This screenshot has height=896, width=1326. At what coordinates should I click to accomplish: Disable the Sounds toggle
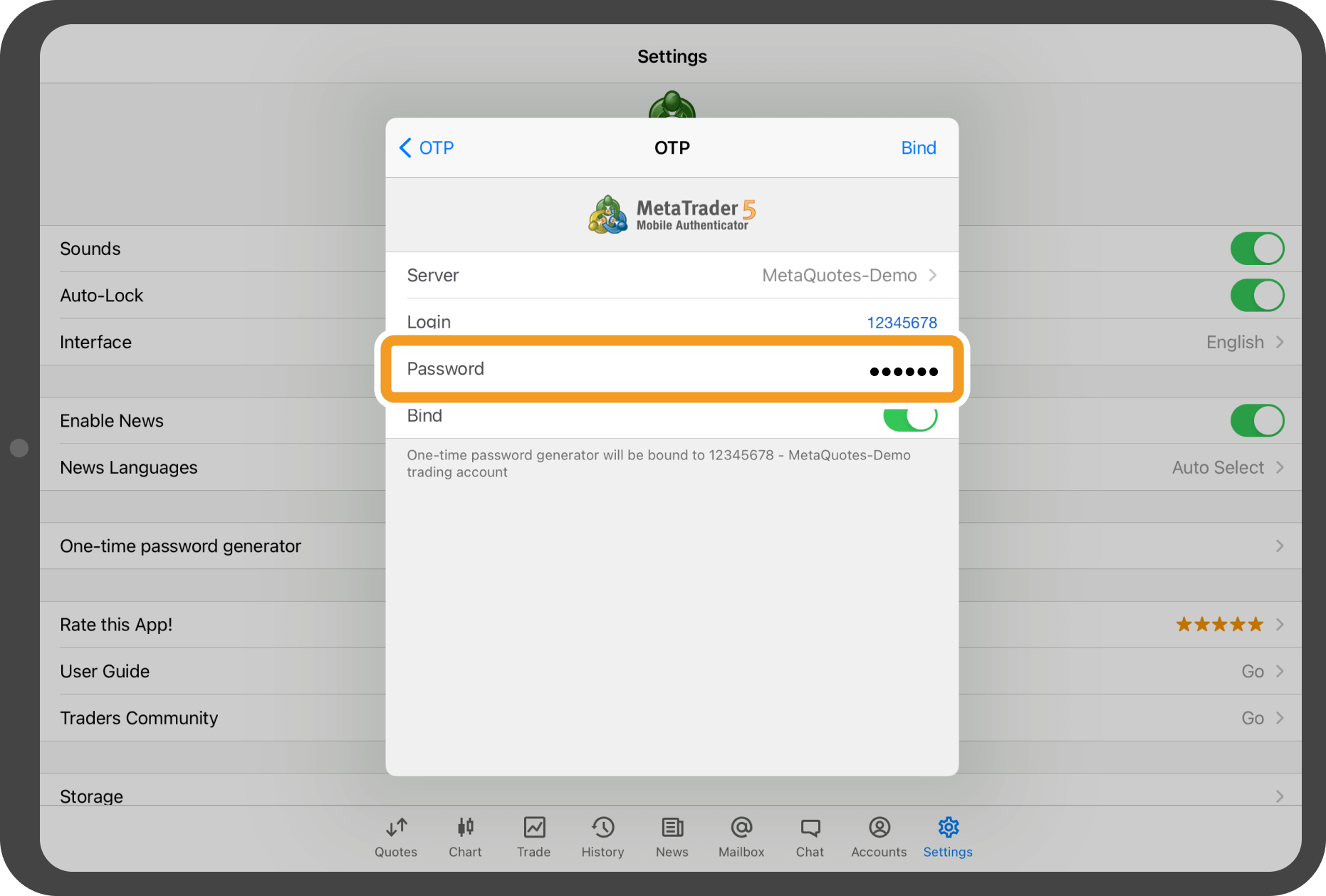tap(1256, 249)
